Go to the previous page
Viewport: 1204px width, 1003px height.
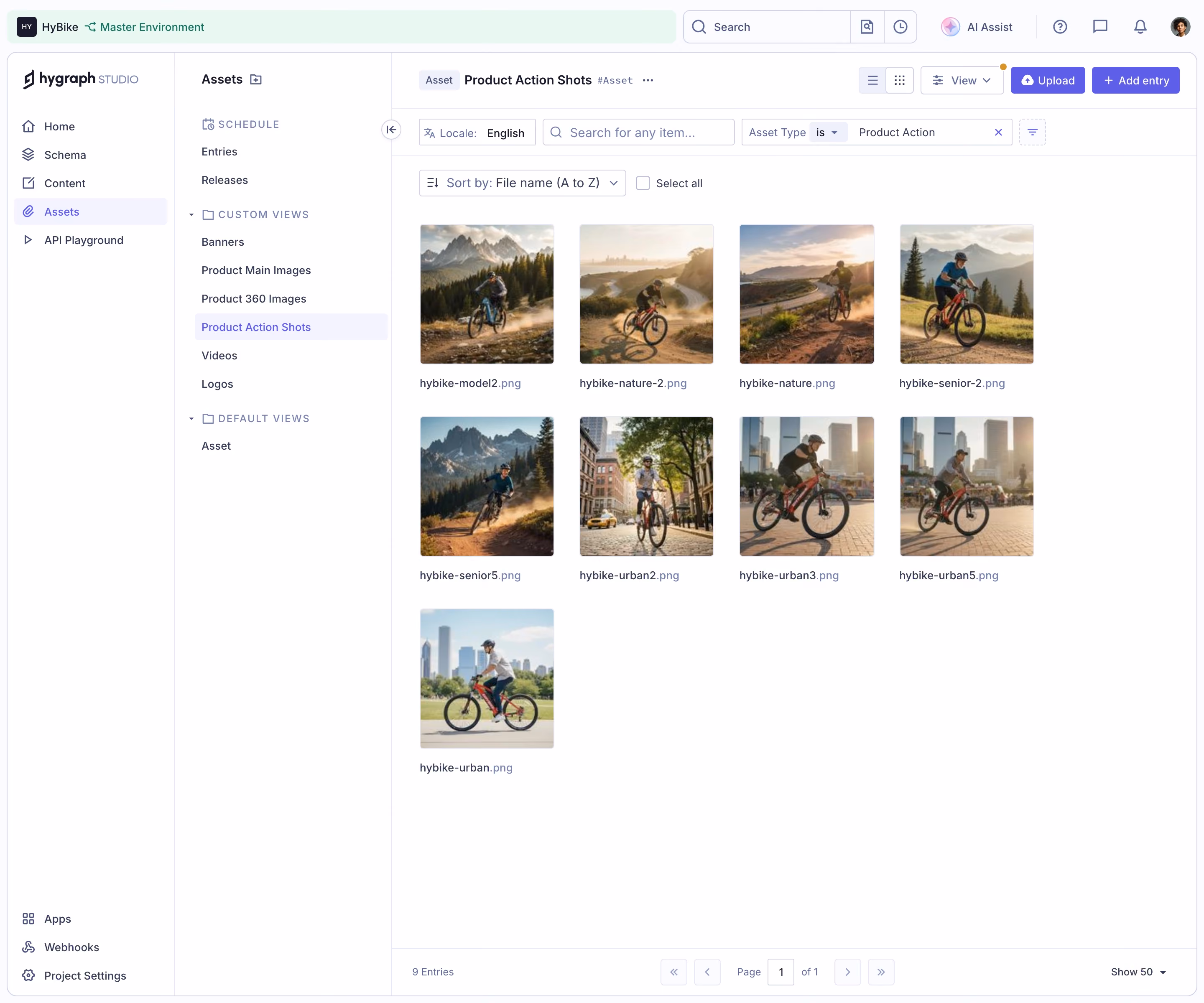tap(707, 972)
